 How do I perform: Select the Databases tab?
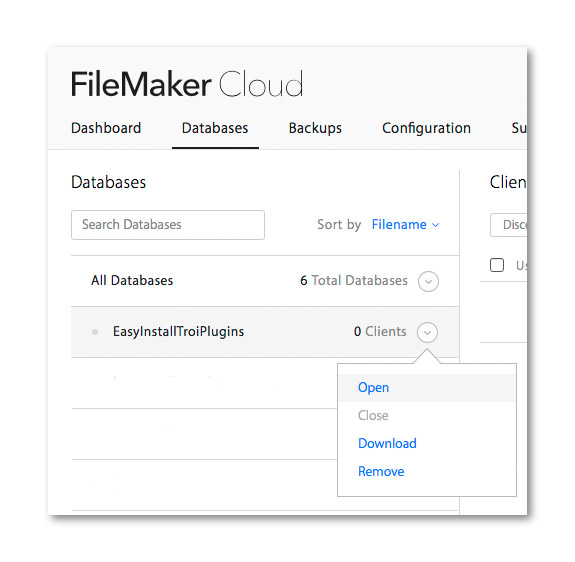(215, 128)
